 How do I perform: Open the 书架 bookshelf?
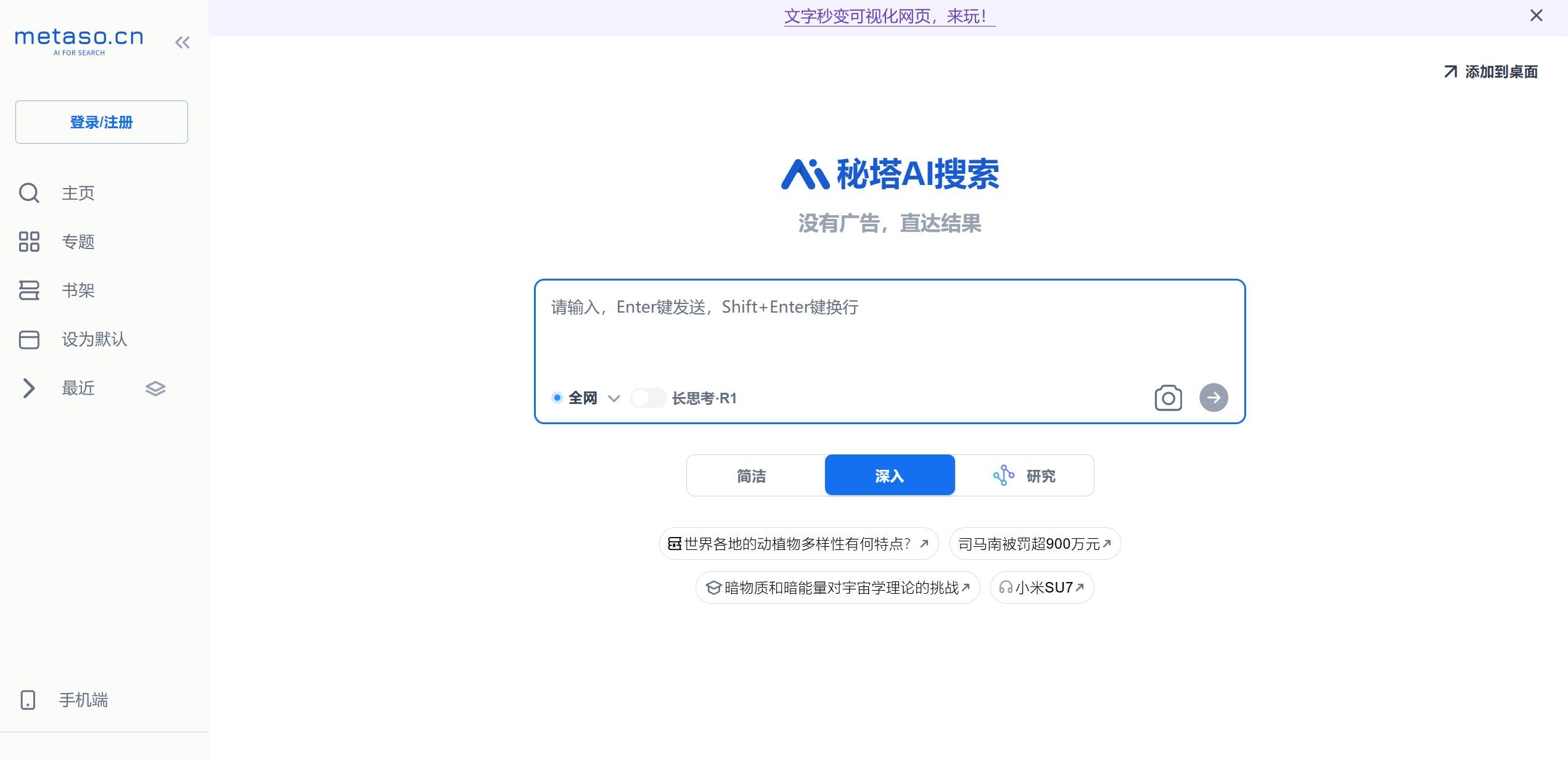pos(78,290)
